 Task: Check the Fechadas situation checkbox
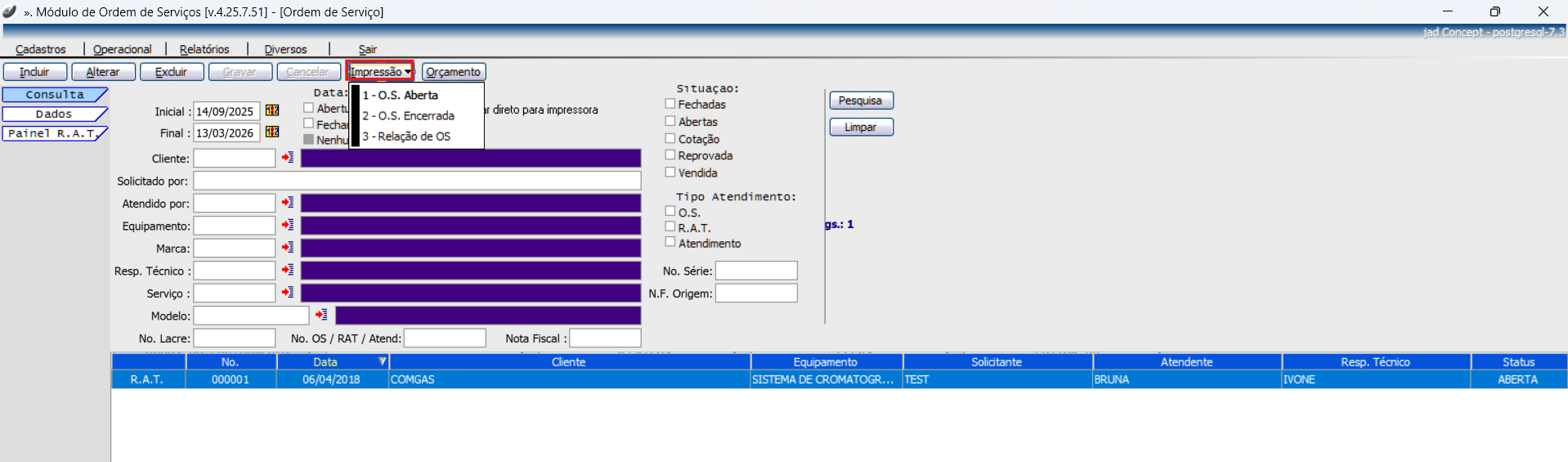point(670,104)
